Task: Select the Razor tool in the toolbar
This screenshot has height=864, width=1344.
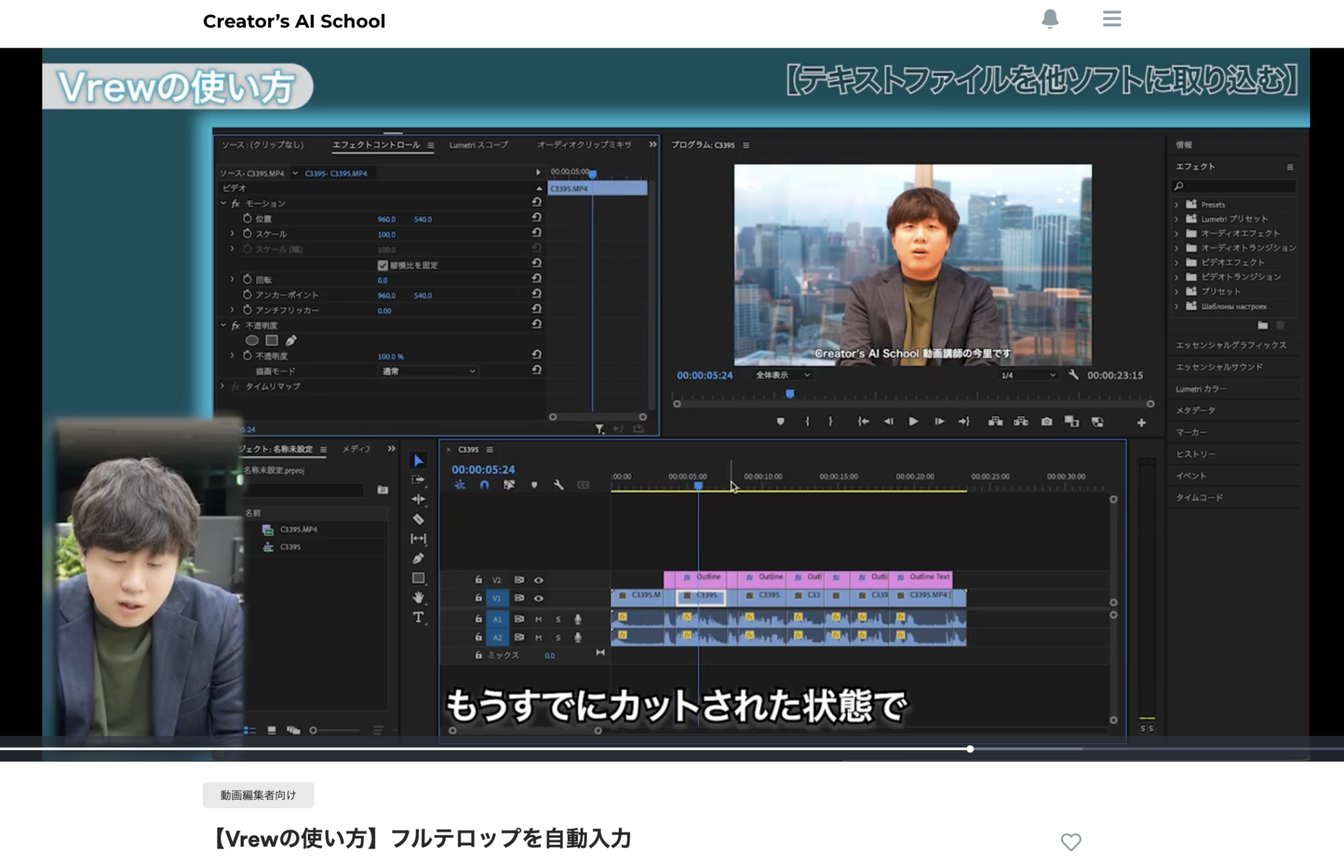Action: [418, 519]
